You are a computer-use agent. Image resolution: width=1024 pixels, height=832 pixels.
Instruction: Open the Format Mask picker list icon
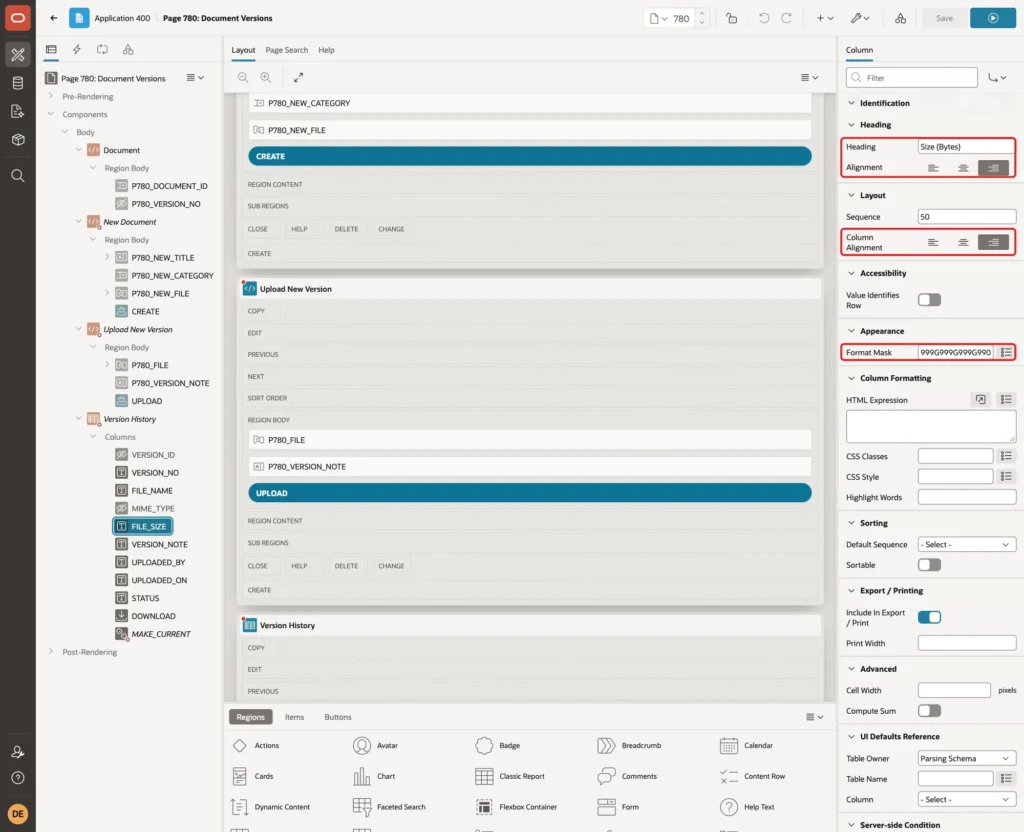pyautogui.click(x=1006, y=352)
